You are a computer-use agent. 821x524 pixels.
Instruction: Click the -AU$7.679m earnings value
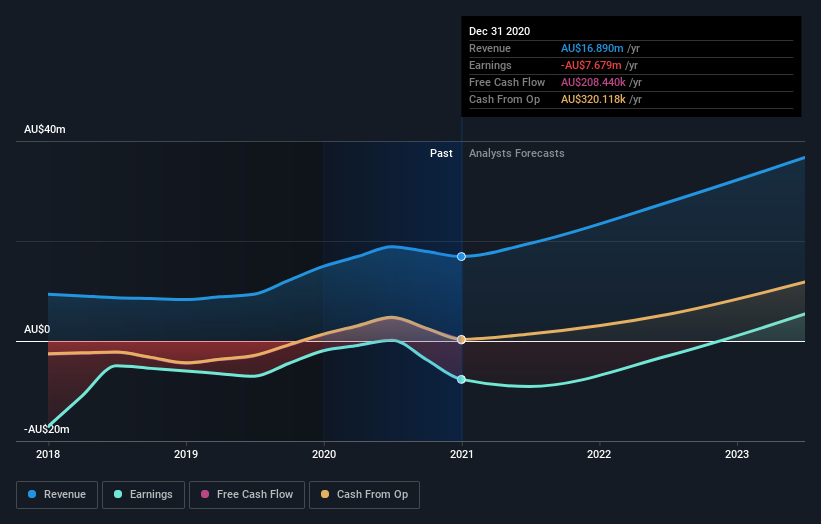[591, 65]
